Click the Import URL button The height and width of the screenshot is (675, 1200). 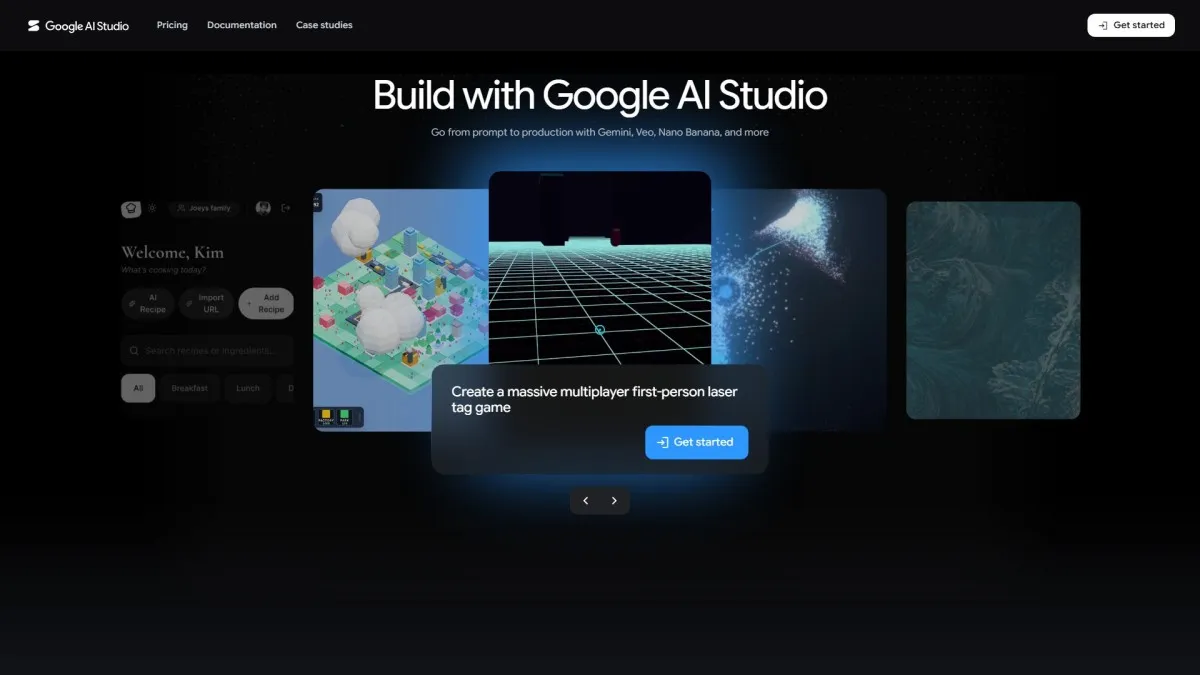[207, 303]
